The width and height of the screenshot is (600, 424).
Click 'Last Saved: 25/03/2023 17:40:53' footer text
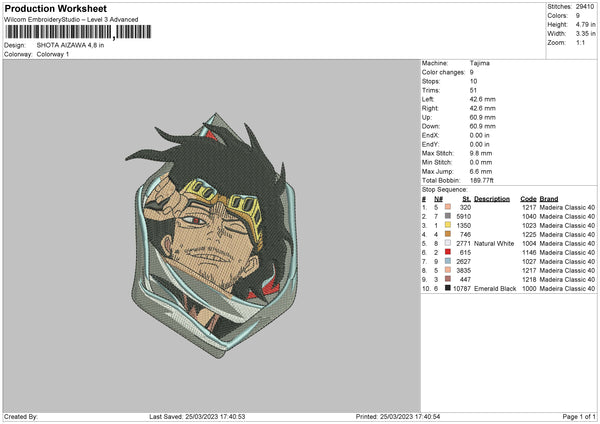197,417
